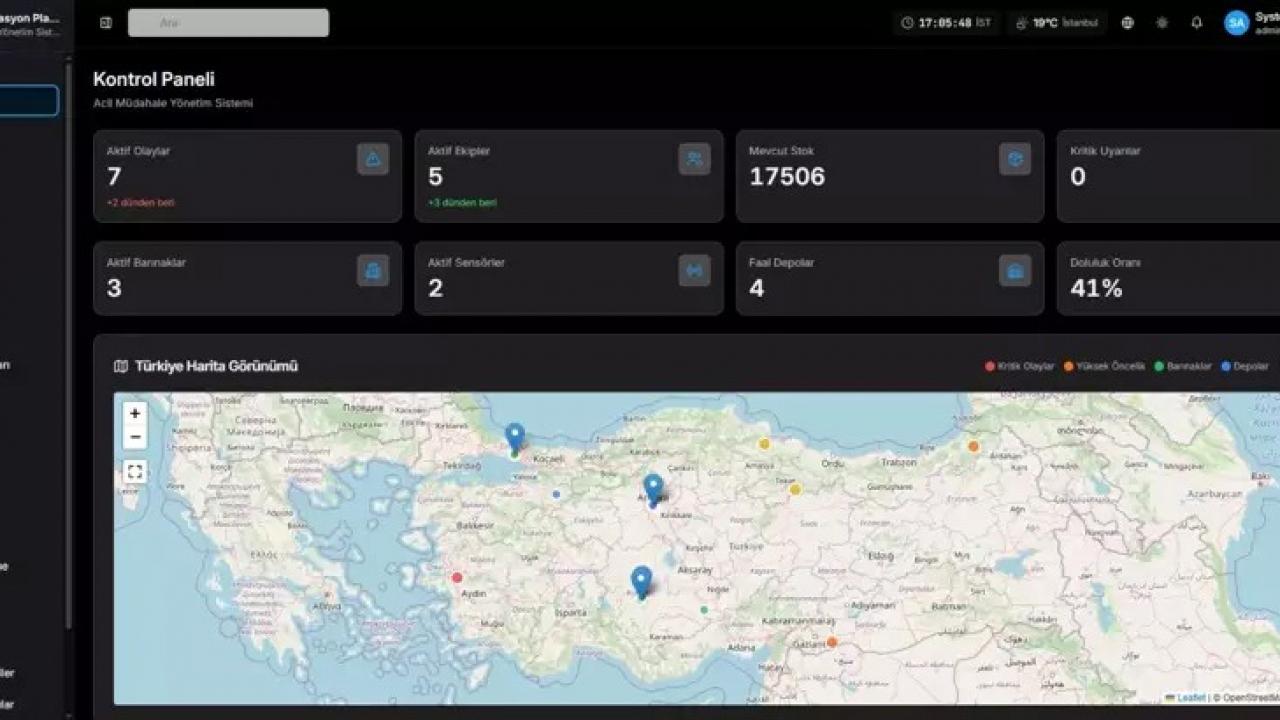Toggle dark theme with the sun icon

tap(1161, 22)
